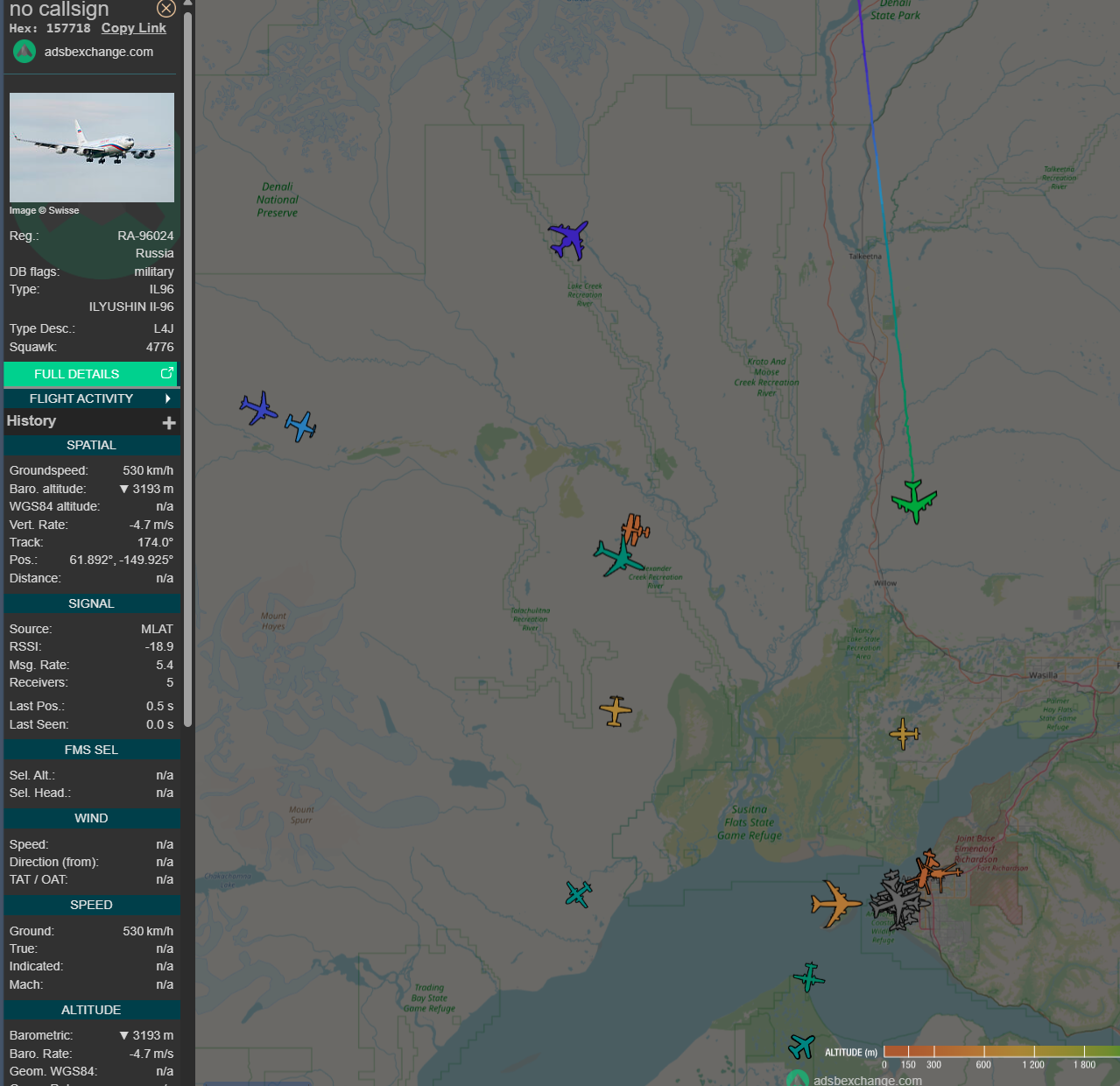Click the Baro. altitude 3193 m value
Image resolution: width=1120 pixels, height=1086 pixels.
point(146,489)
